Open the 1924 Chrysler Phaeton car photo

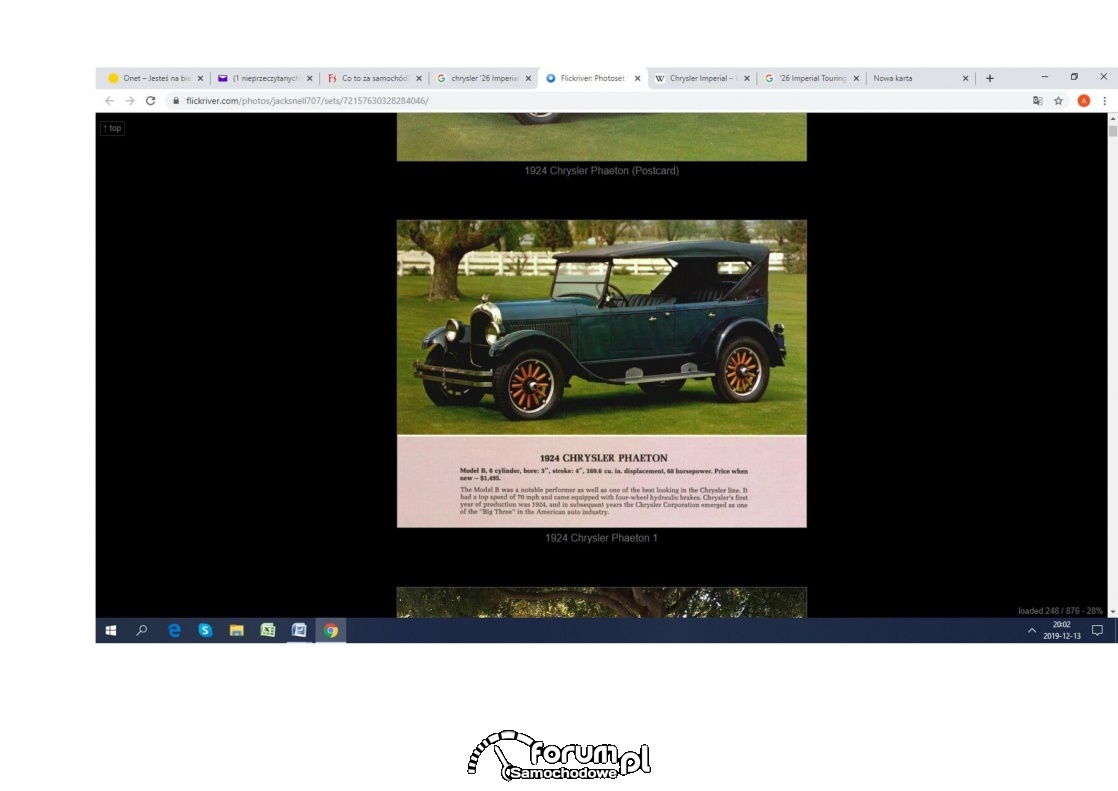(602, 374)
